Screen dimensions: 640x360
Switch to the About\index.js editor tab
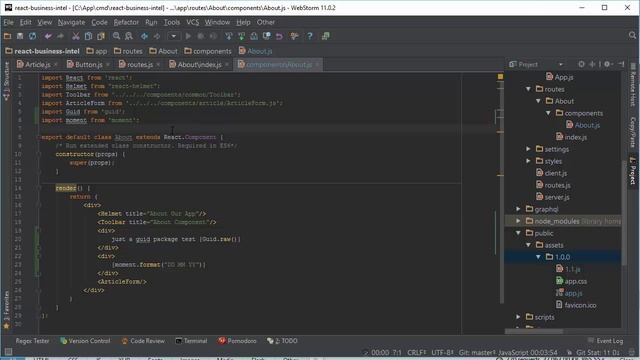click(x=199, y=64)
